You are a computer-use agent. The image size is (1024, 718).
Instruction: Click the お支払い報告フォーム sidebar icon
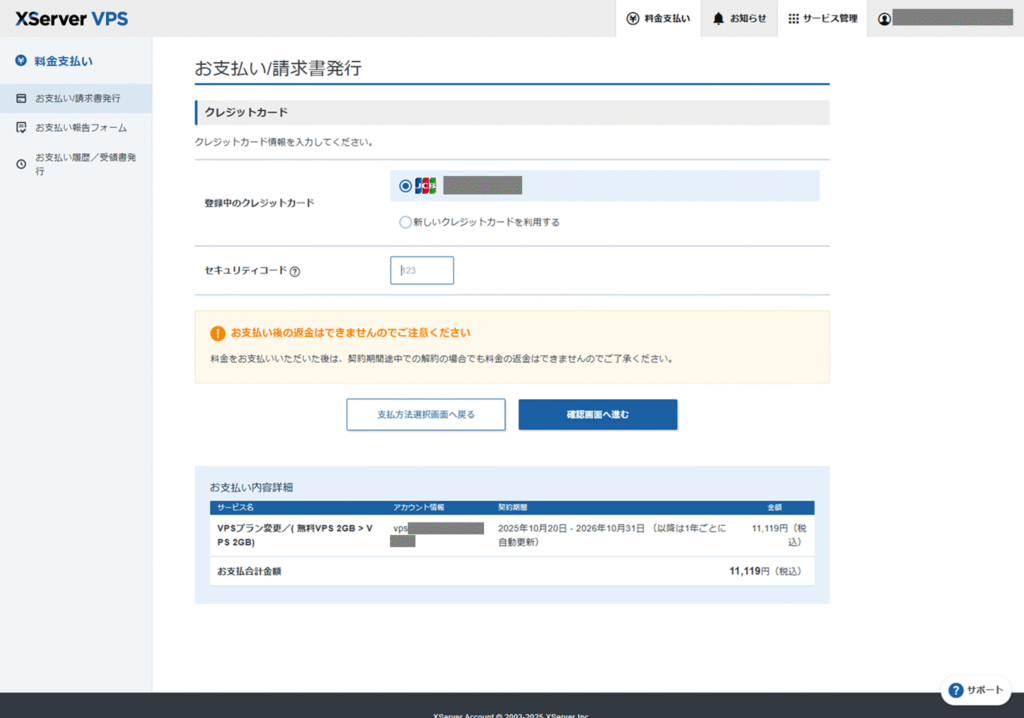pyautogui.click(x=21, y=128)
